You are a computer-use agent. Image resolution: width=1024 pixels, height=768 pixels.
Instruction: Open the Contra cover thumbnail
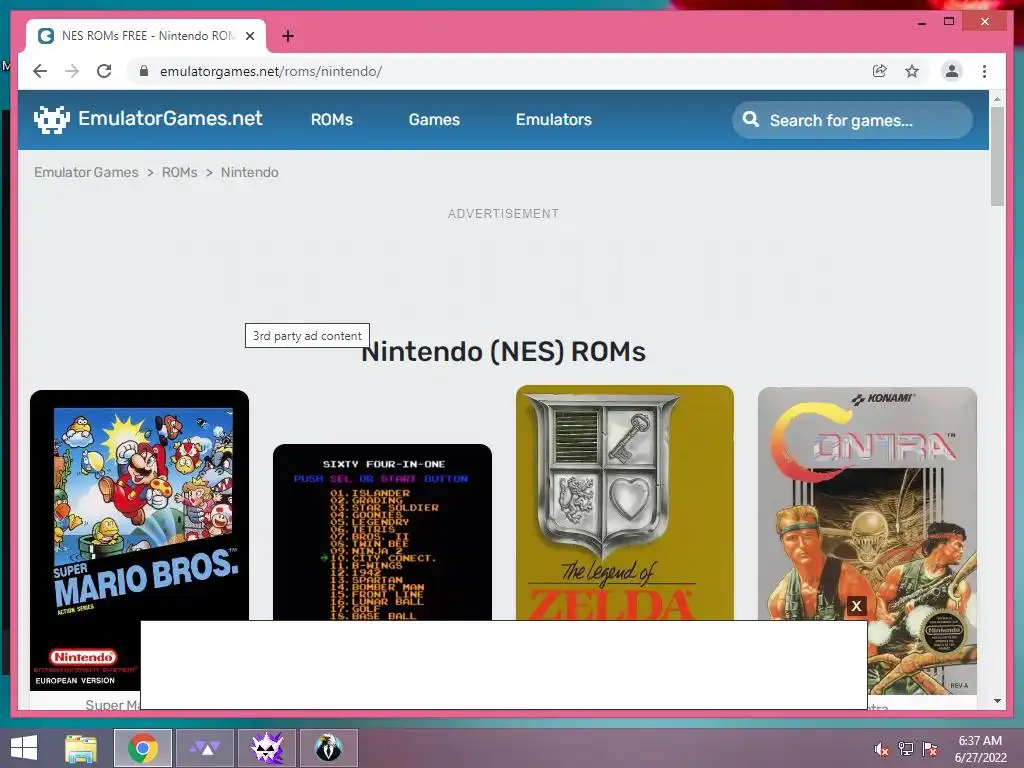coord(867,503)
